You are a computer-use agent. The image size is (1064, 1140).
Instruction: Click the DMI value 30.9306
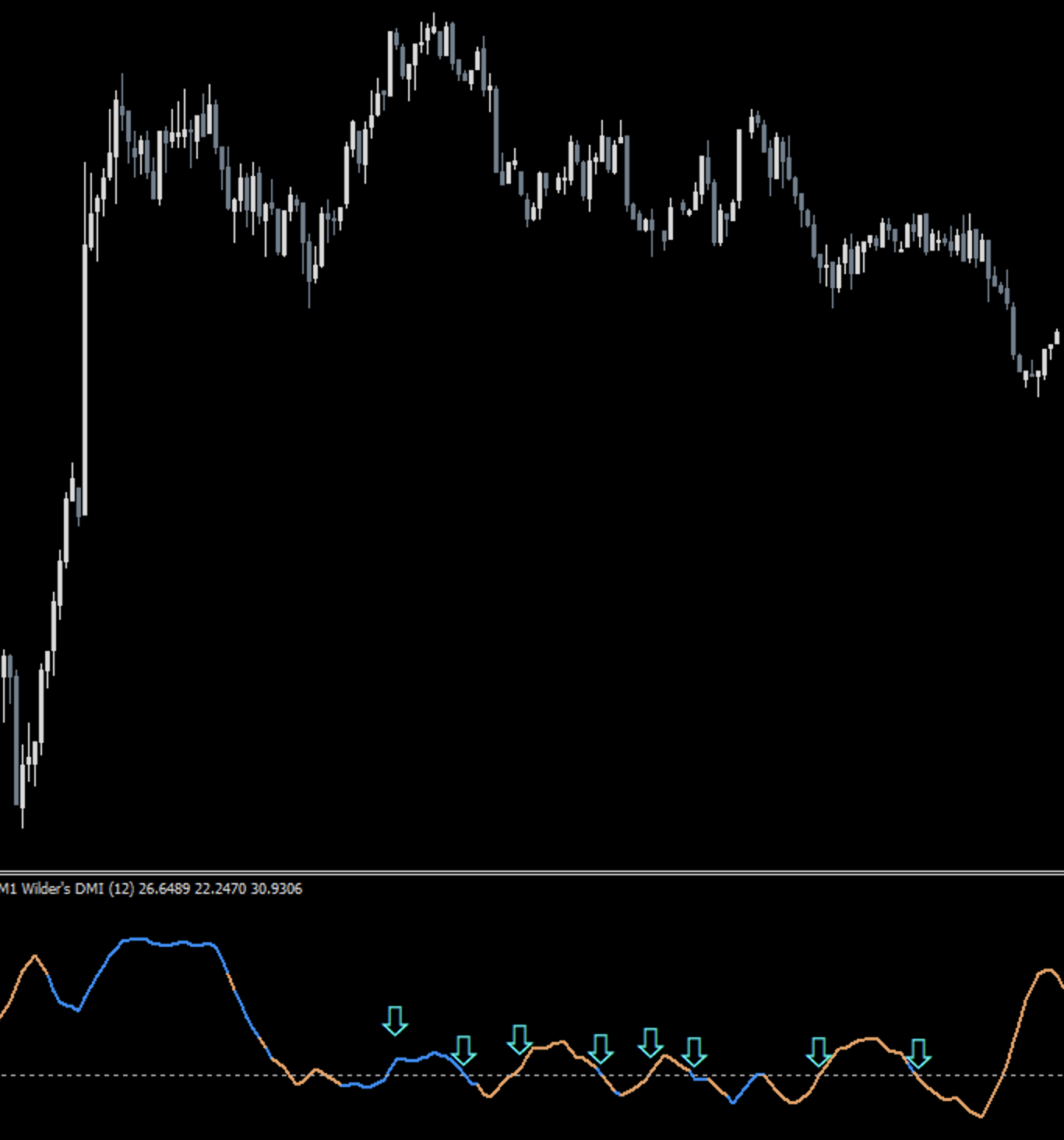click(x=277, y=888)
